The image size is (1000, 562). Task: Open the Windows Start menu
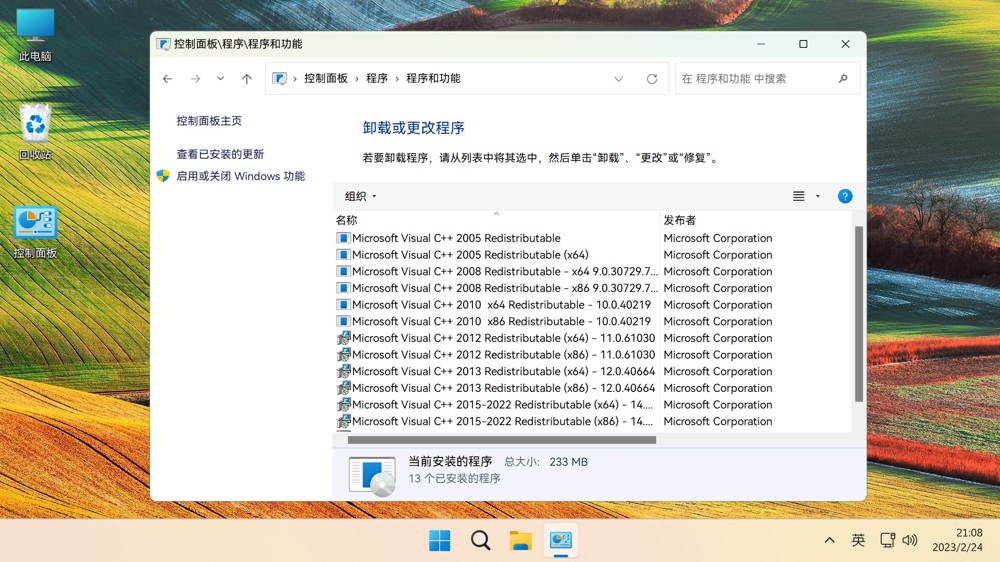click(x=439, y=541)
